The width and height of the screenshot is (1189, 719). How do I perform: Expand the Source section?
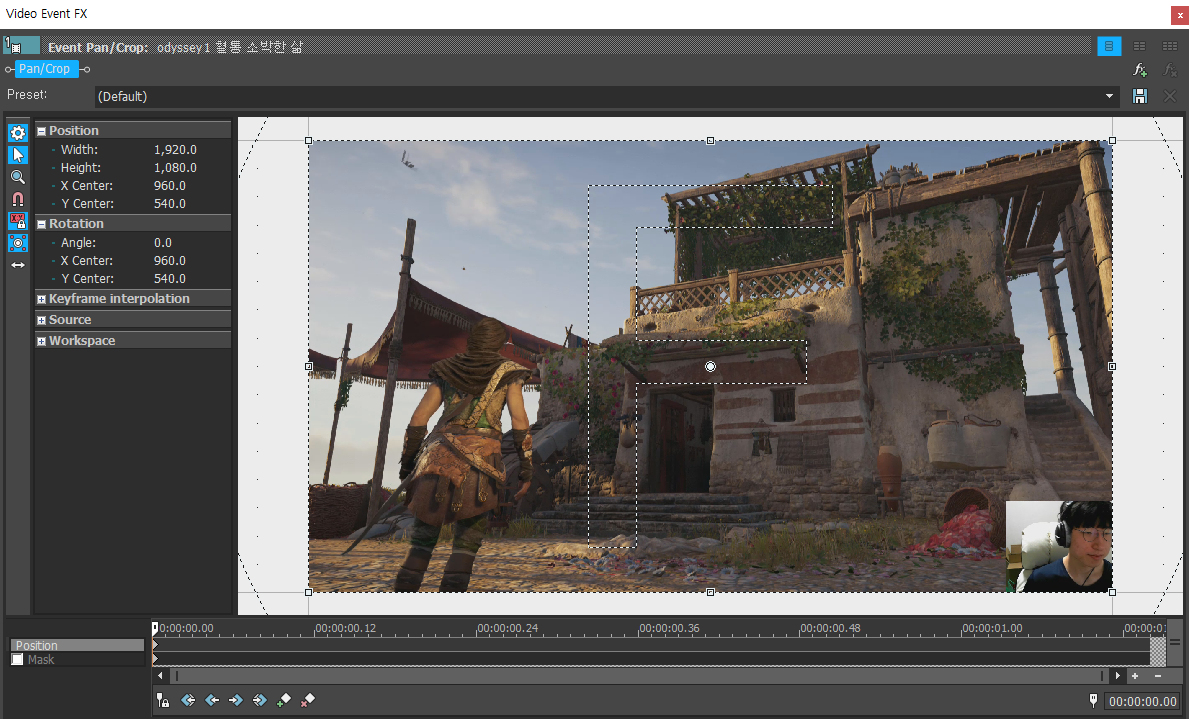(41, 320)
